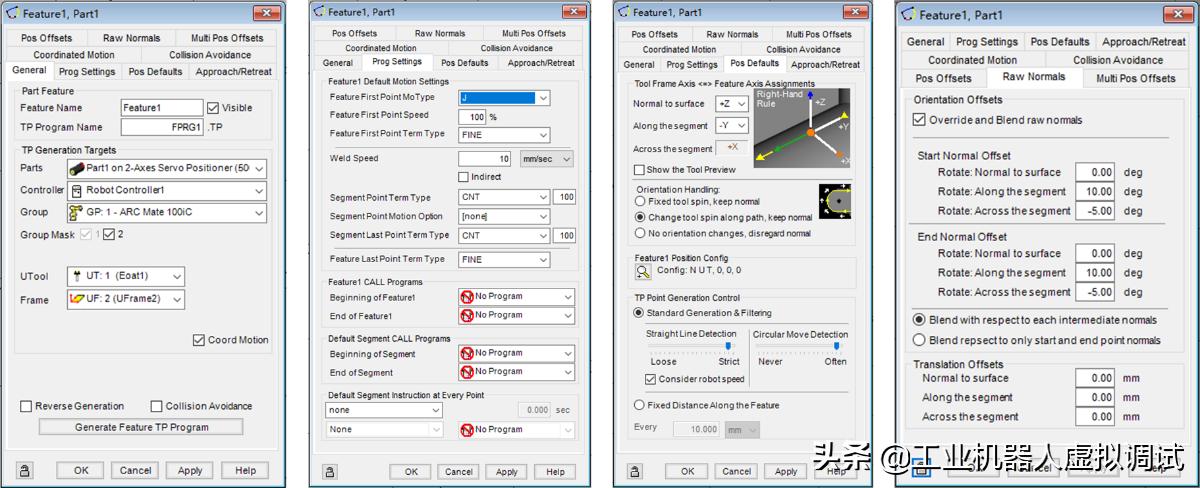
Task: Toggle the Visible checkbox beside Feature Name
Action: [213, 108]
